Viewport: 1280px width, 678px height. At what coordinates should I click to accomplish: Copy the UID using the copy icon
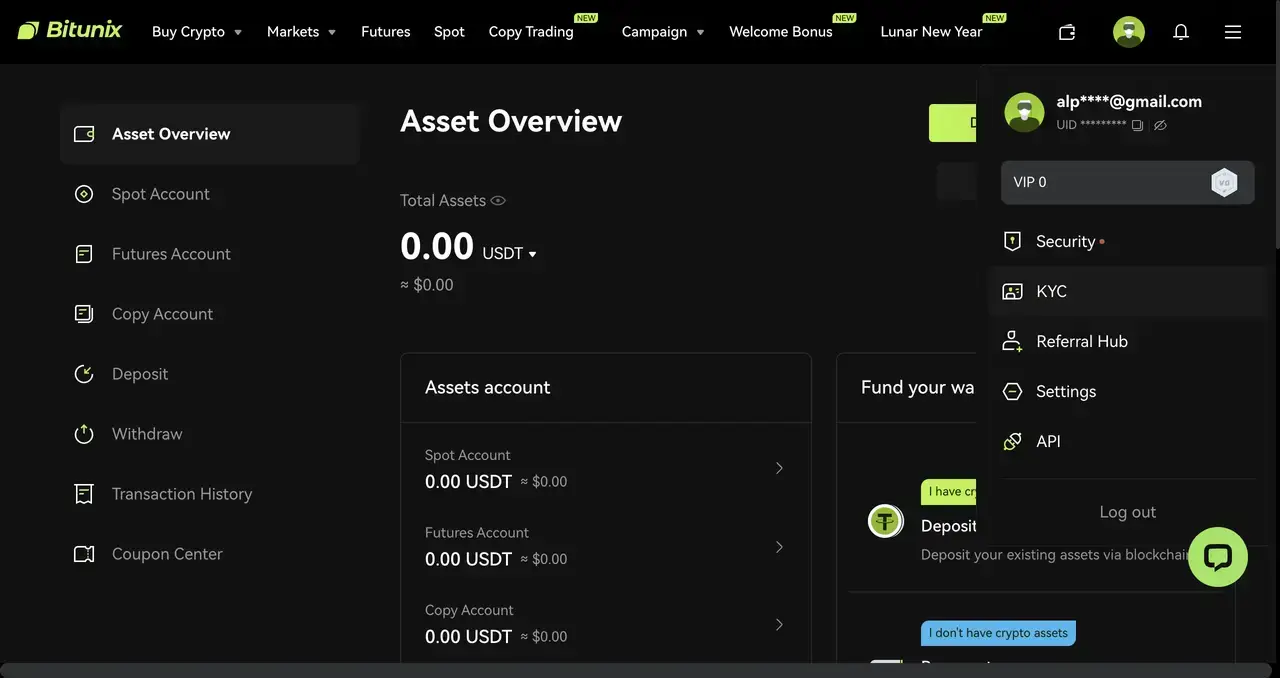coord(1137,125)
